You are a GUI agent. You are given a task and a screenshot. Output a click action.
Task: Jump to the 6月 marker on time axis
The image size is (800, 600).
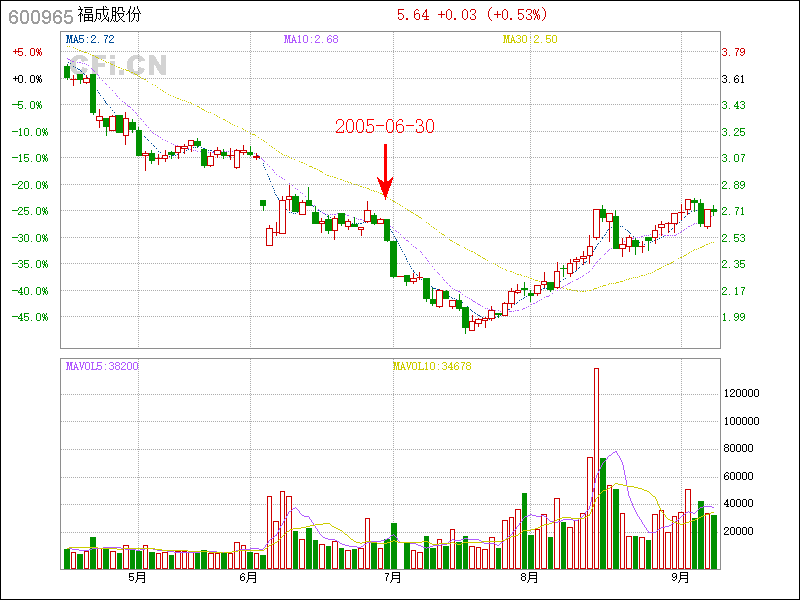(249, 578)
